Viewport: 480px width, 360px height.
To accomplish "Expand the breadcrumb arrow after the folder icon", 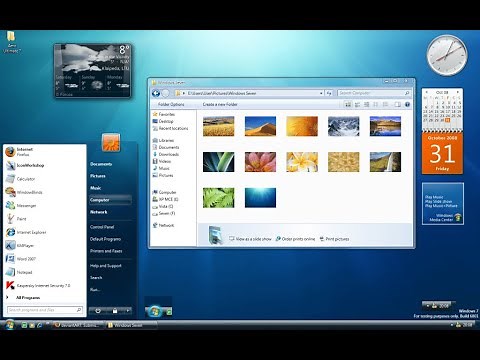I will point(183,93).
